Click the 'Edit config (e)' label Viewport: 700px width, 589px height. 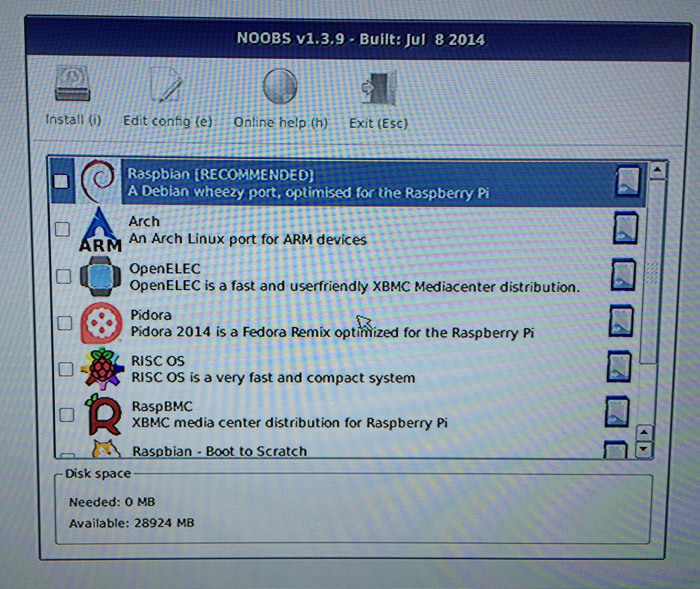pos(167,121)
